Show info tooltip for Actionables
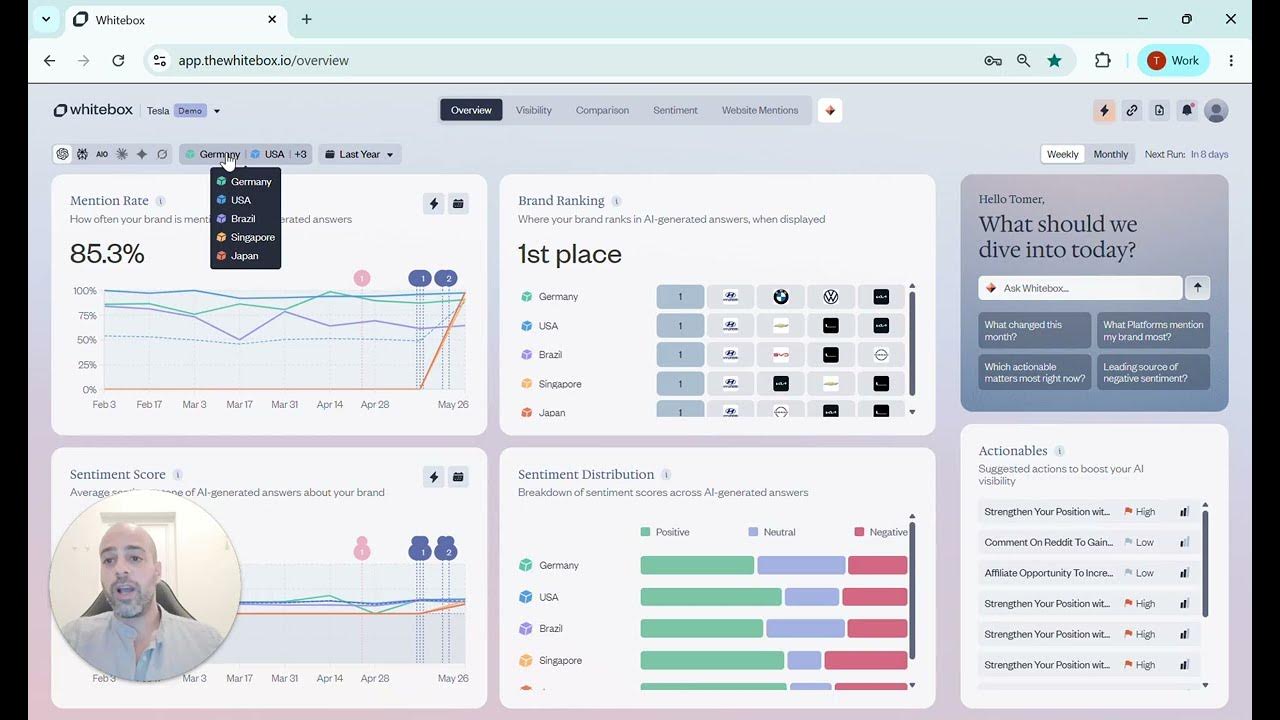Image resolution: width=1280 pixels, height=720 pixels. pyautogui.click(x=1059, y=451)
